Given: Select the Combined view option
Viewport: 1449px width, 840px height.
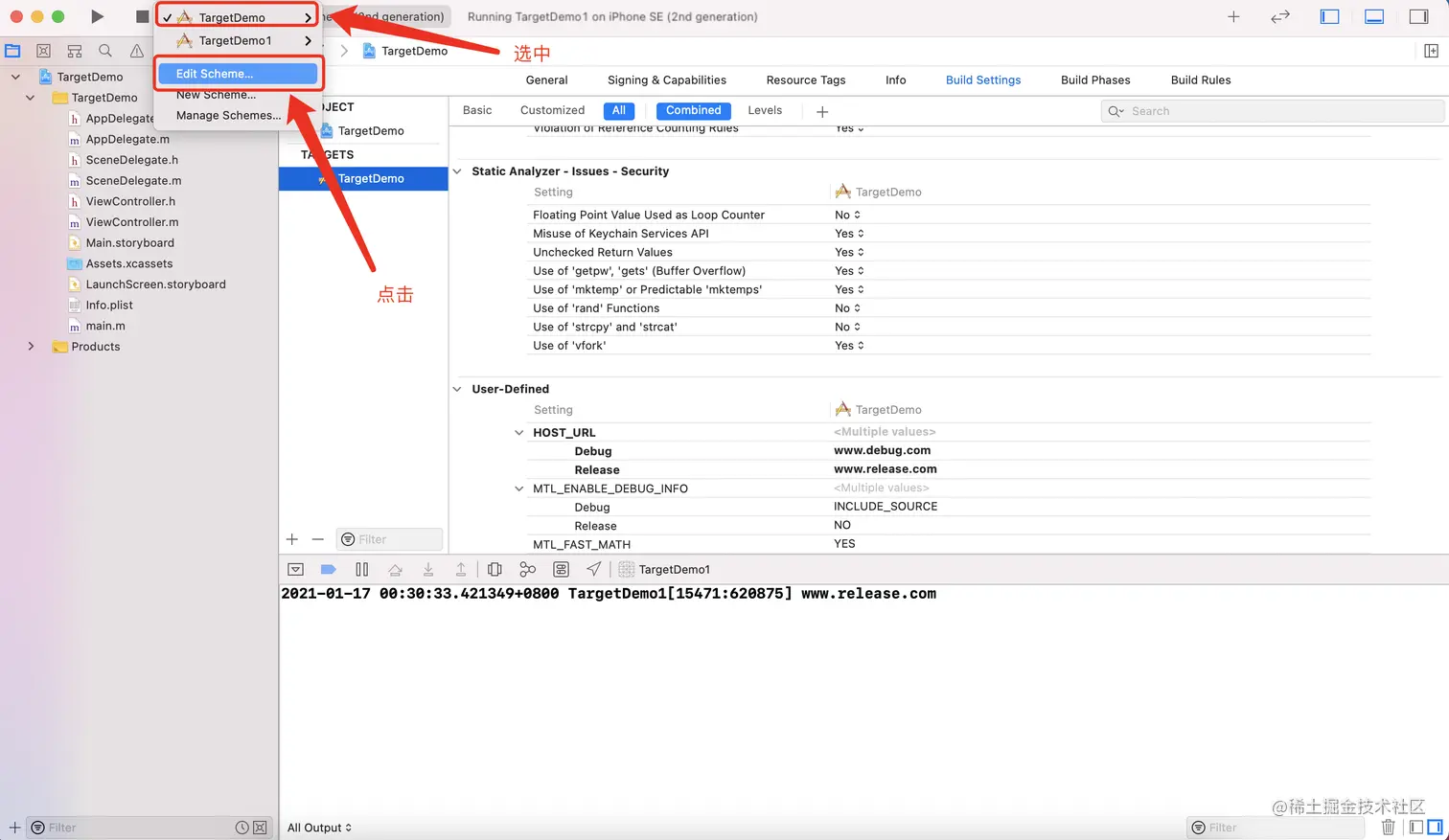Looking at the screenshot, I should [x=694, y=110].
